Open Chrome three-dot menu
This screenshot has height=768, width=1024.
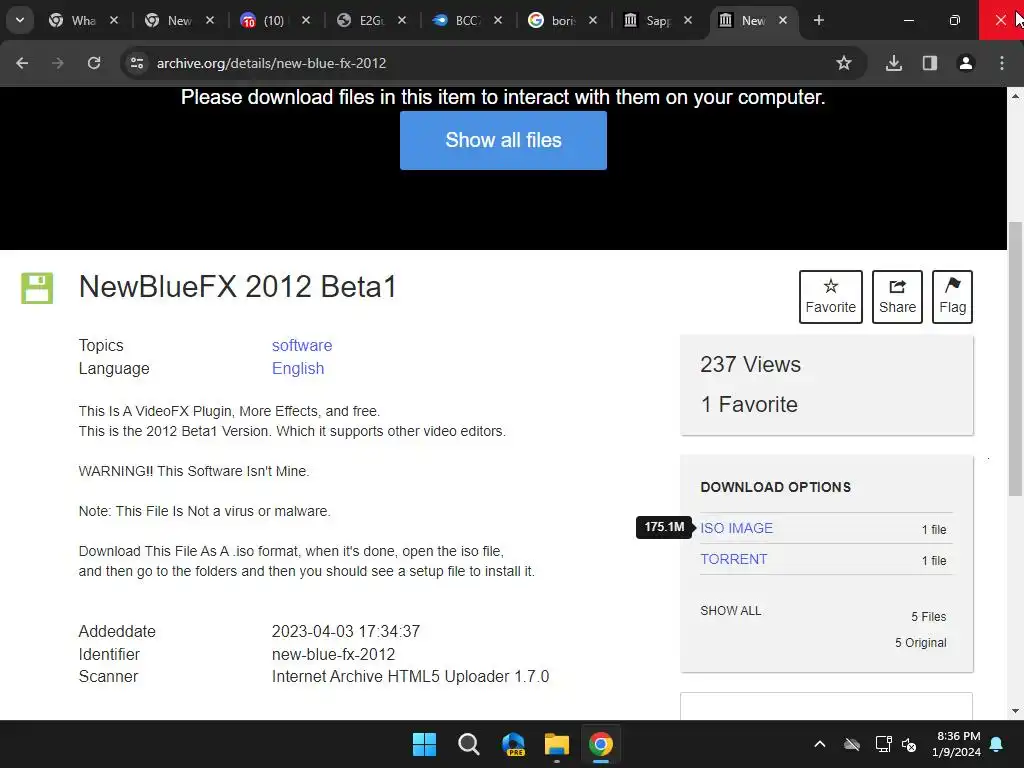tap(1002, 63)
